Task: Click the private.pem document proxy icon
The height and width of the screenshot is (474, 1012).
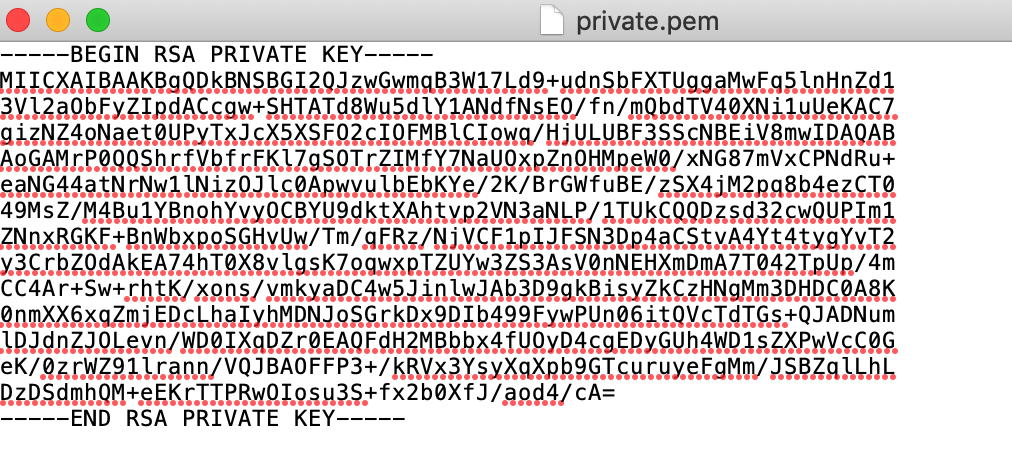Action: pos(552,20)
